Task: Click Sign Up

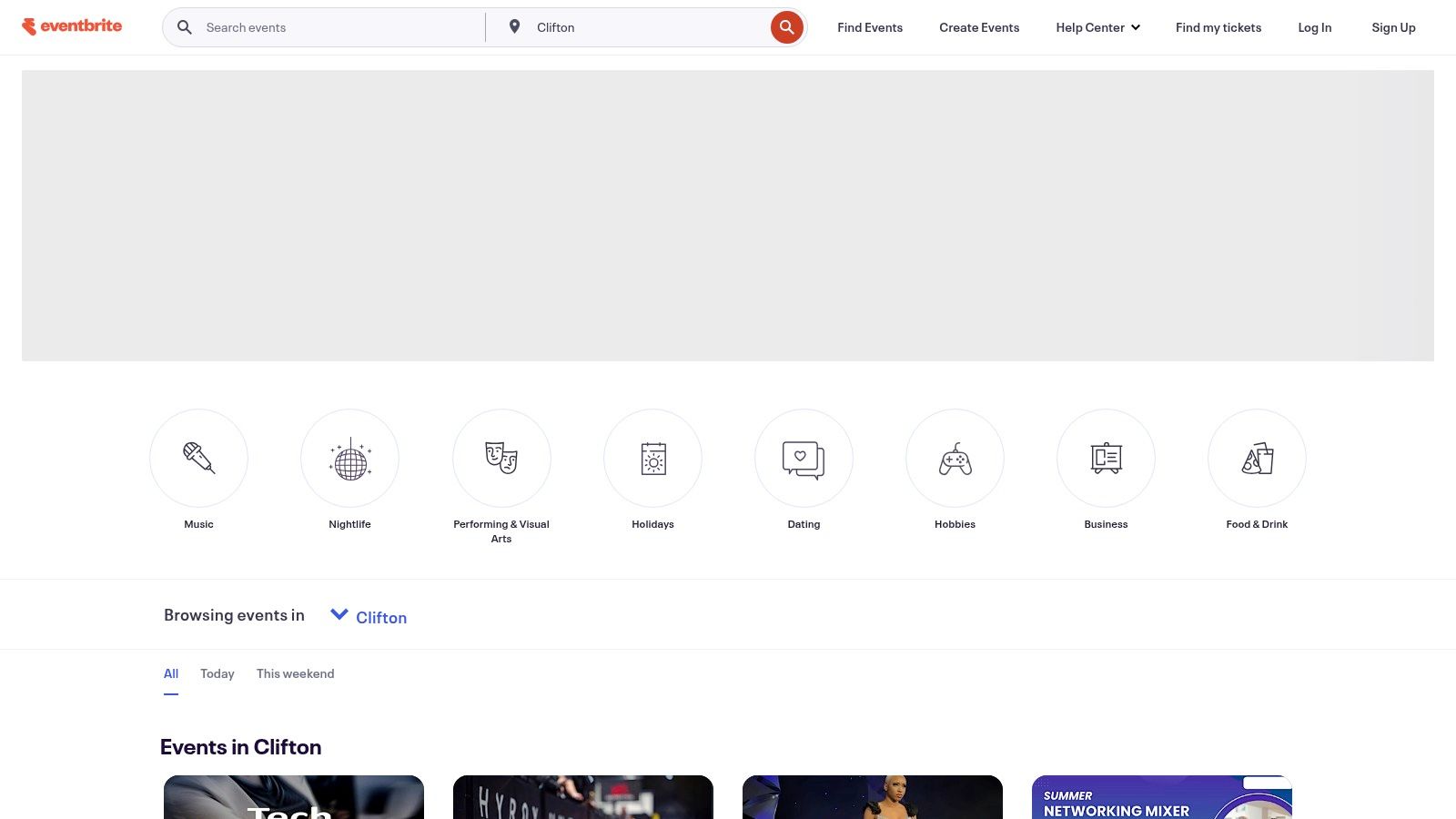Action: tap(1393, 27)
